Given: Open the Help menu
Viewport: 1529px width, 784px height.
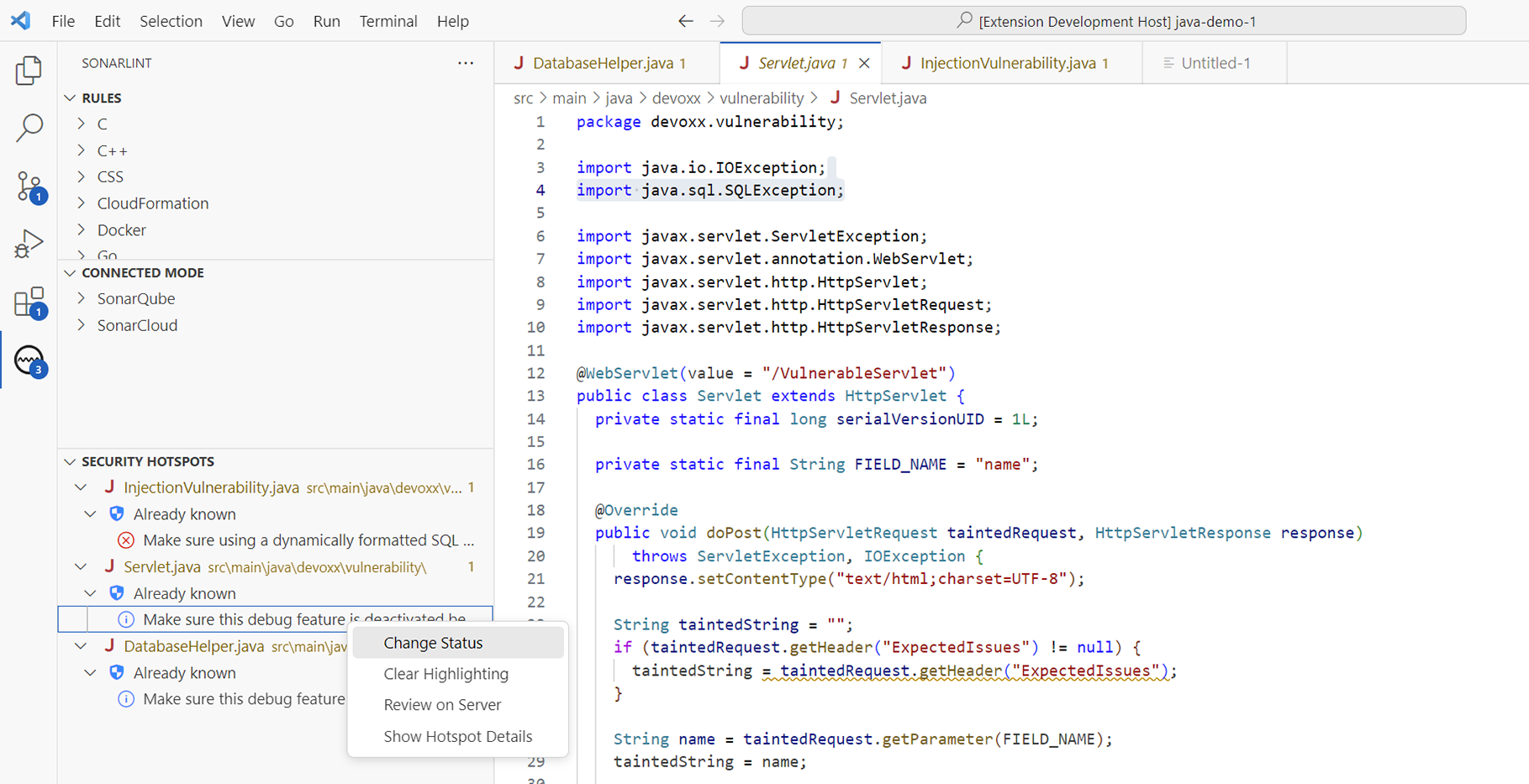Looking at the screenshot, I should pos(452,21).
